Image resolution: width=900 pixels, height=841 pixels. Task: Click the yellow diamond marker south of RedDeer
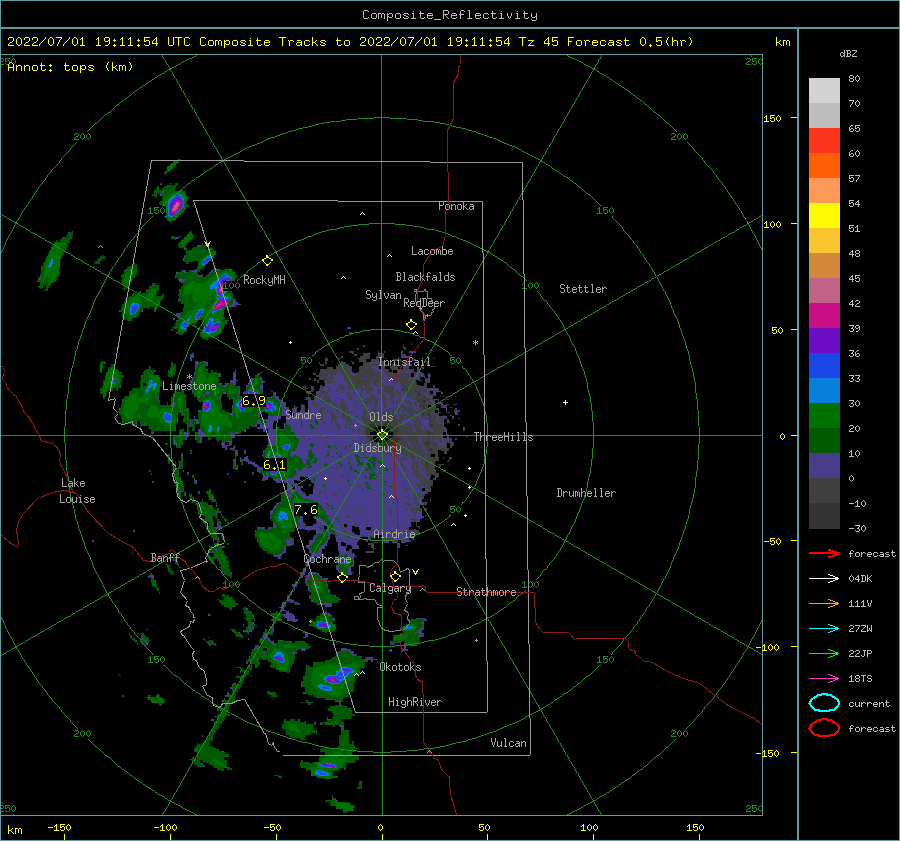click(412, 325)
